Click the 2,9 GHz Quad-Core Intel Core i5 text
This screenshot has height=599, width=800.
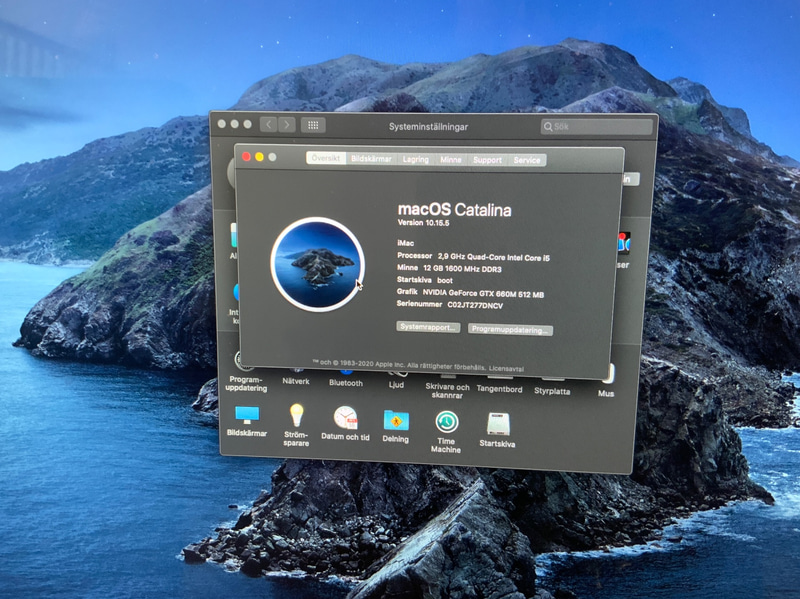point(494,257)
